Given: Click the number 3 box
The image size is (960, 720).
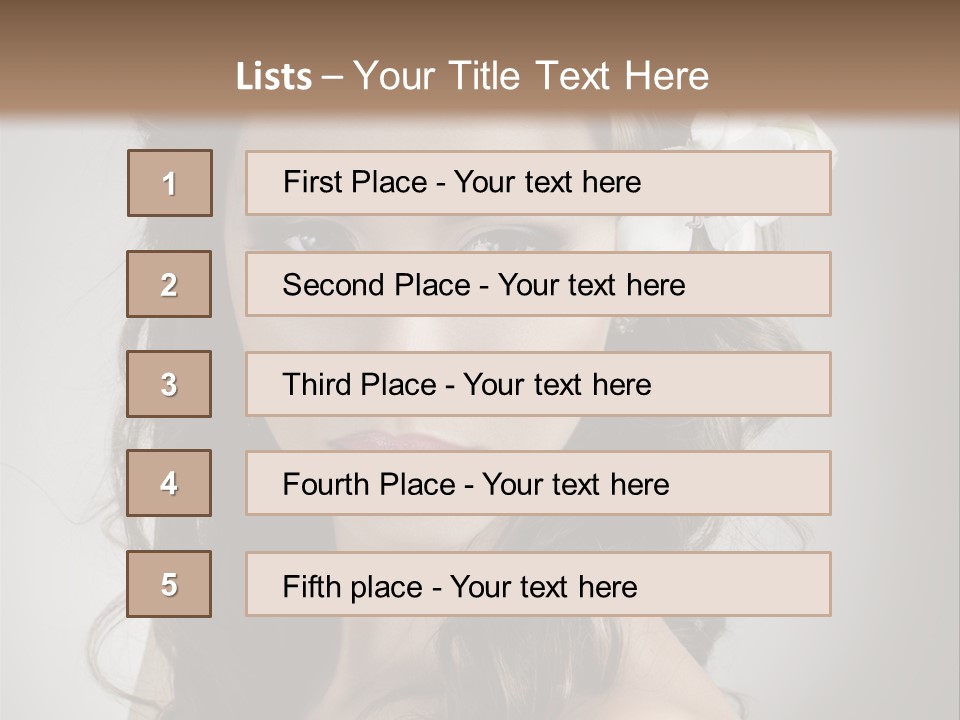Looking at the screenshot, I should [169, 384].
